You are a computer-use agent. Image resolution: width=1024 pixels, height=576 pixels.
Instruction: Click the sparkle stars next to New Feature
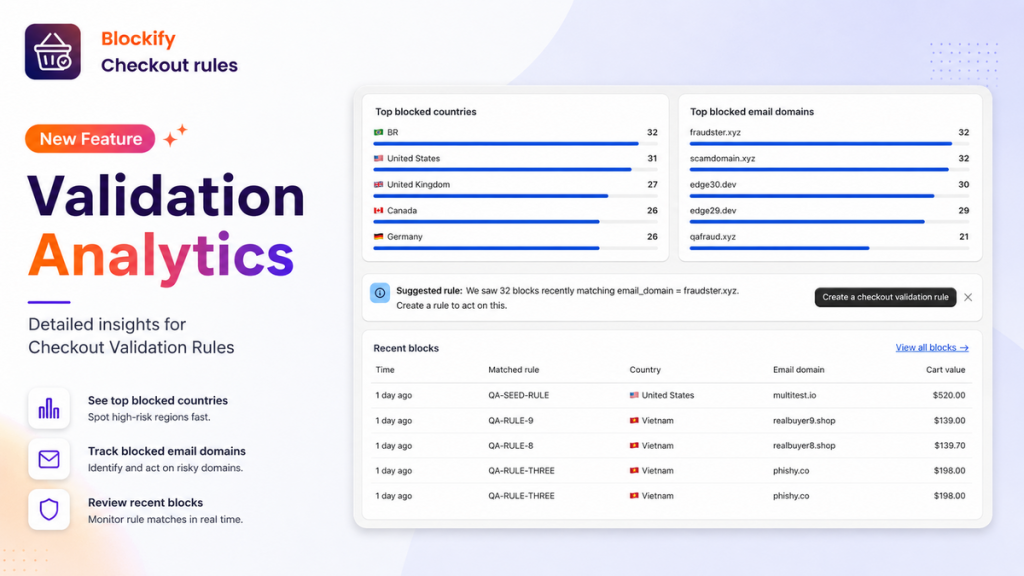(175, 135)
